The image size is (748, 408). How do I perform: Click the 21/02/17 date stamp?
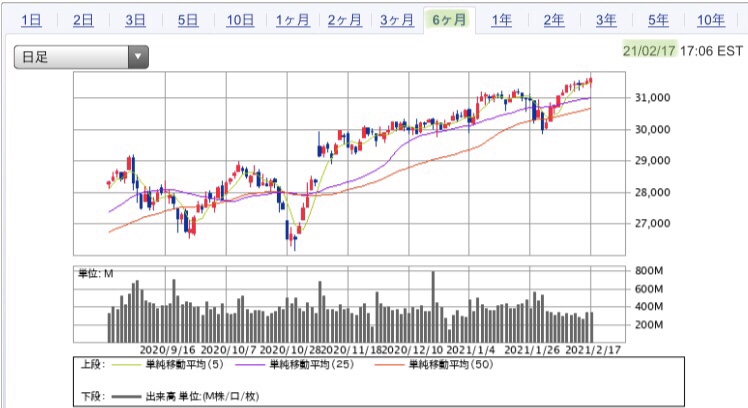[x=649, y=51]
